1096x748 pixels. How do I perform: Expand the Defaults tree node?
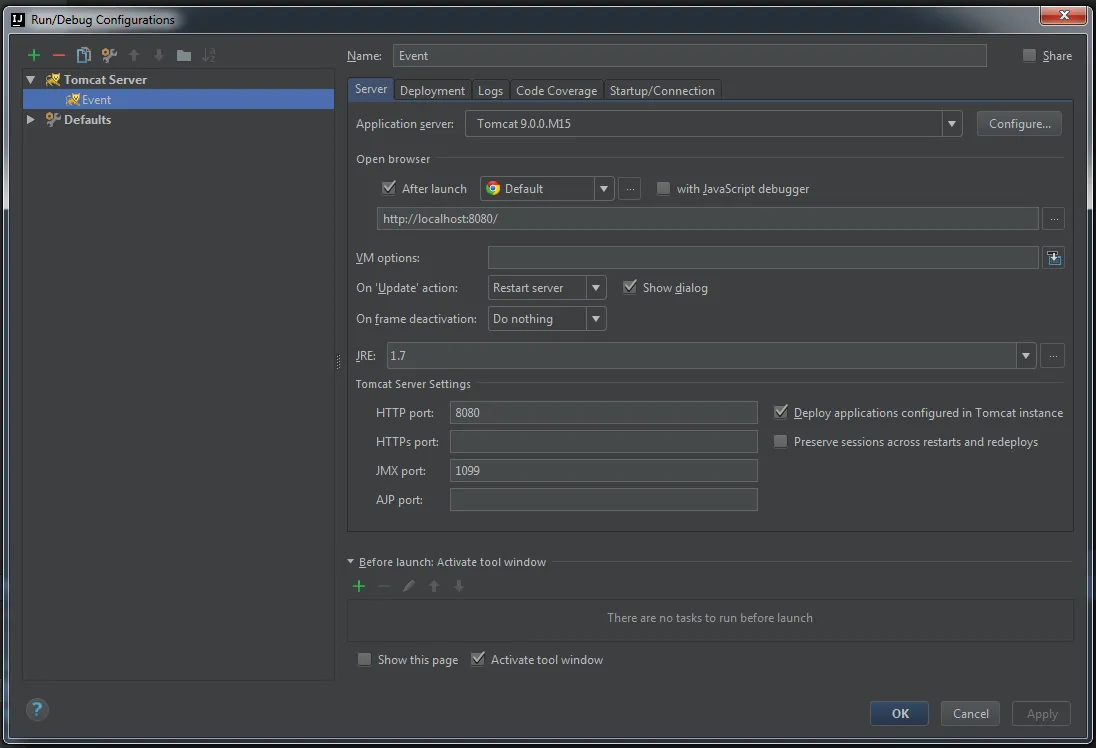click(31, 120)
